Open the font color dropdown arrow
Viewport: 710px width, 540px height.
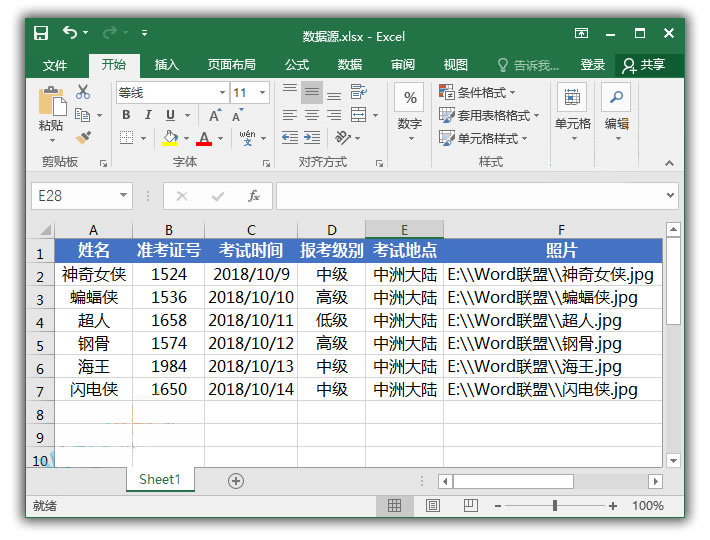tap(221, 139)
